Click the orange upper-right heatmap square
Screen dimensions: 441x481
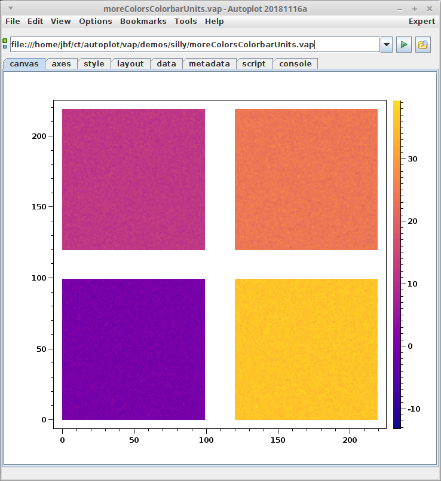(306, 179)
